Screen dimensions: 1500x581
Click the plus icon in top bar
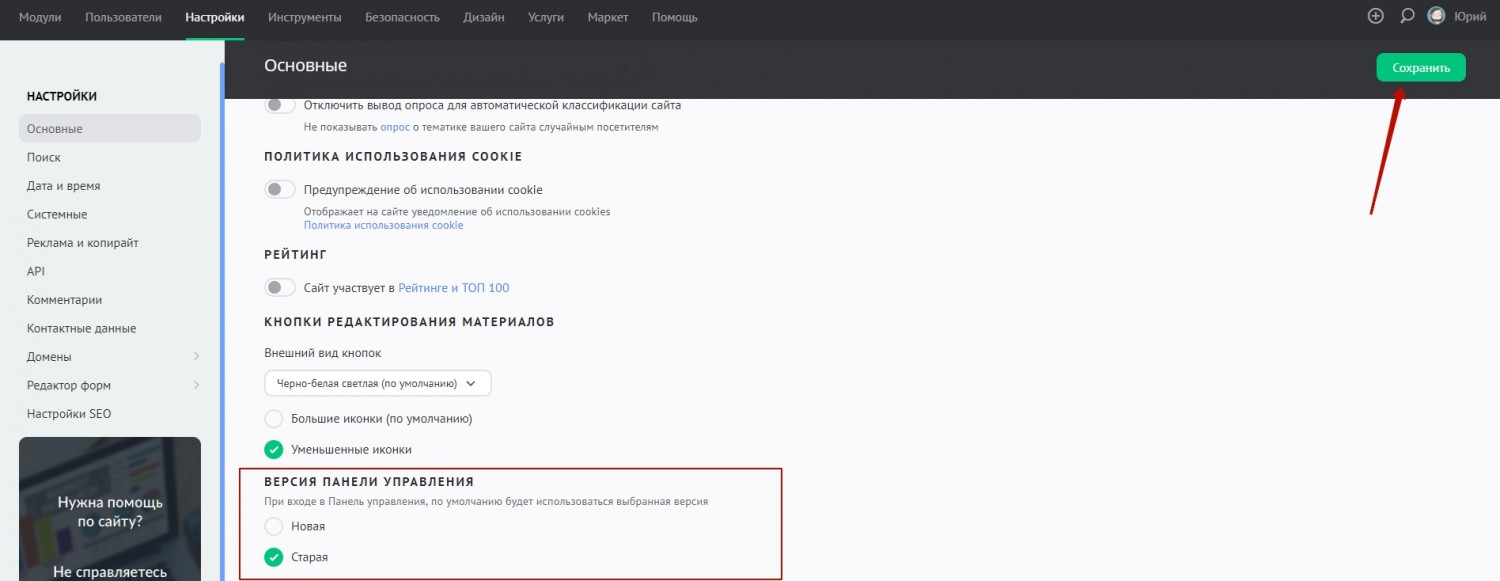coord(1376,16)
